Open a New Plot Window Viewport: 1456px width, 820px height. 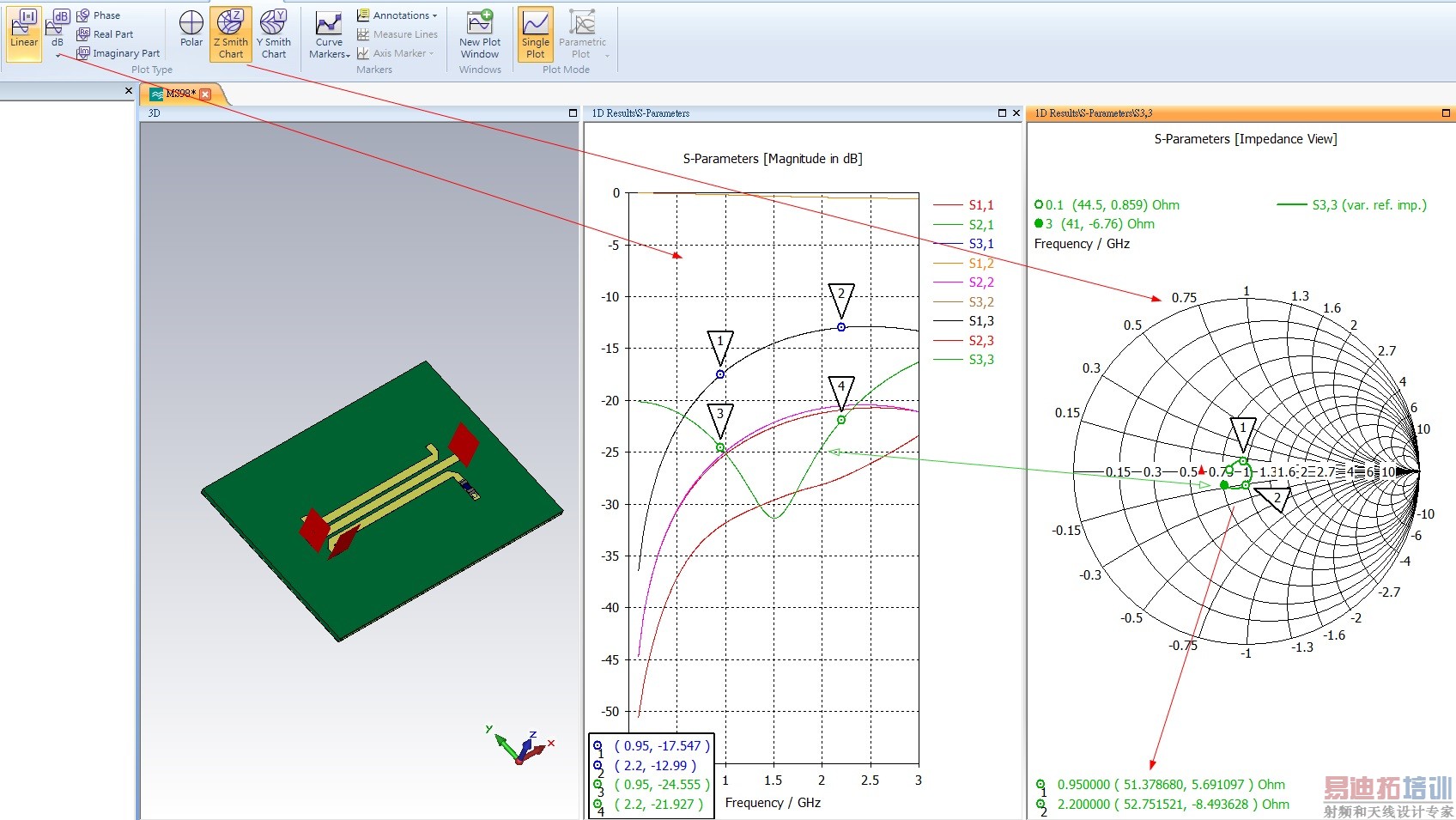(480, 35)
